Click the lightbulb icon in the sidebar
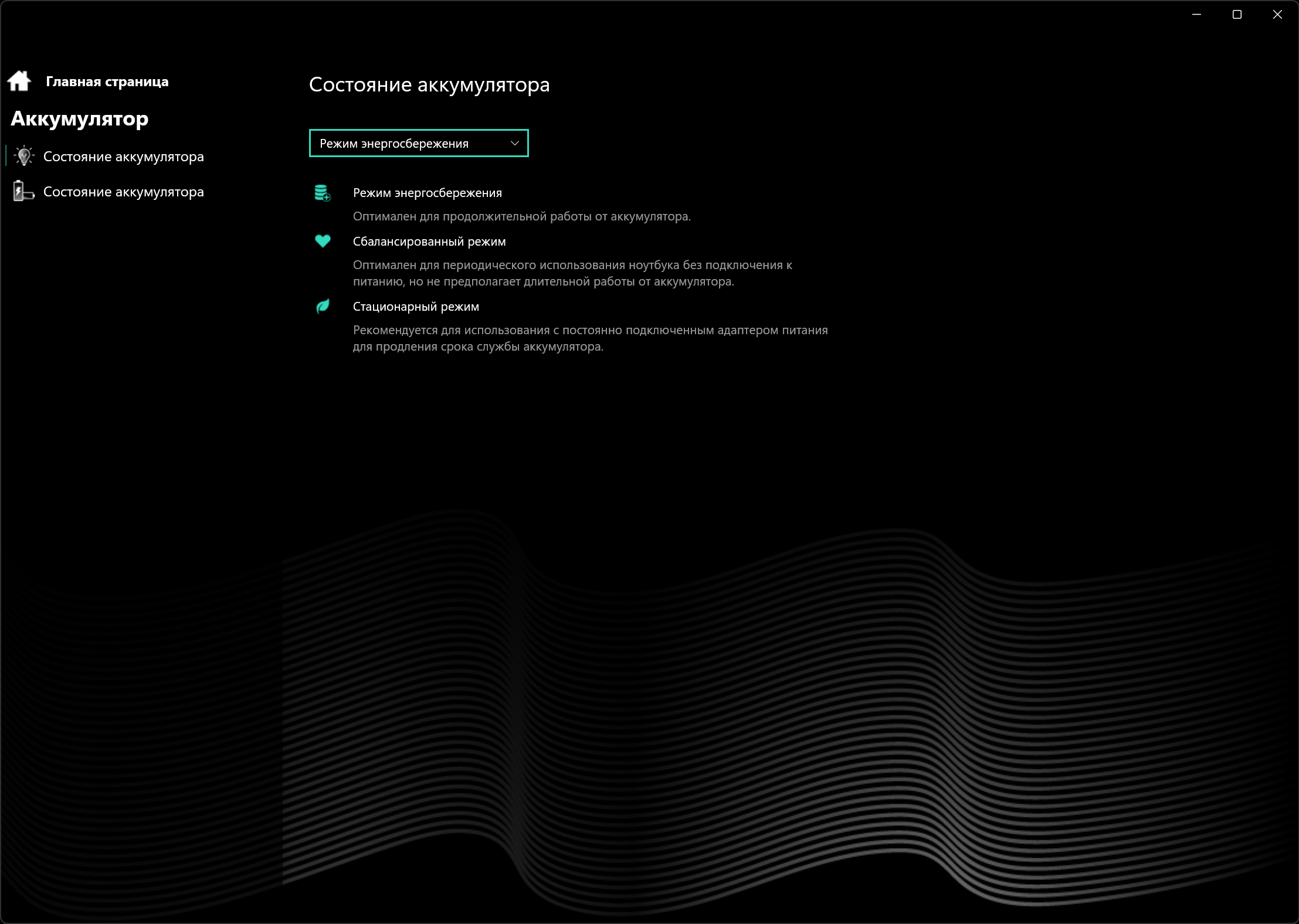 tap(24, 157)
